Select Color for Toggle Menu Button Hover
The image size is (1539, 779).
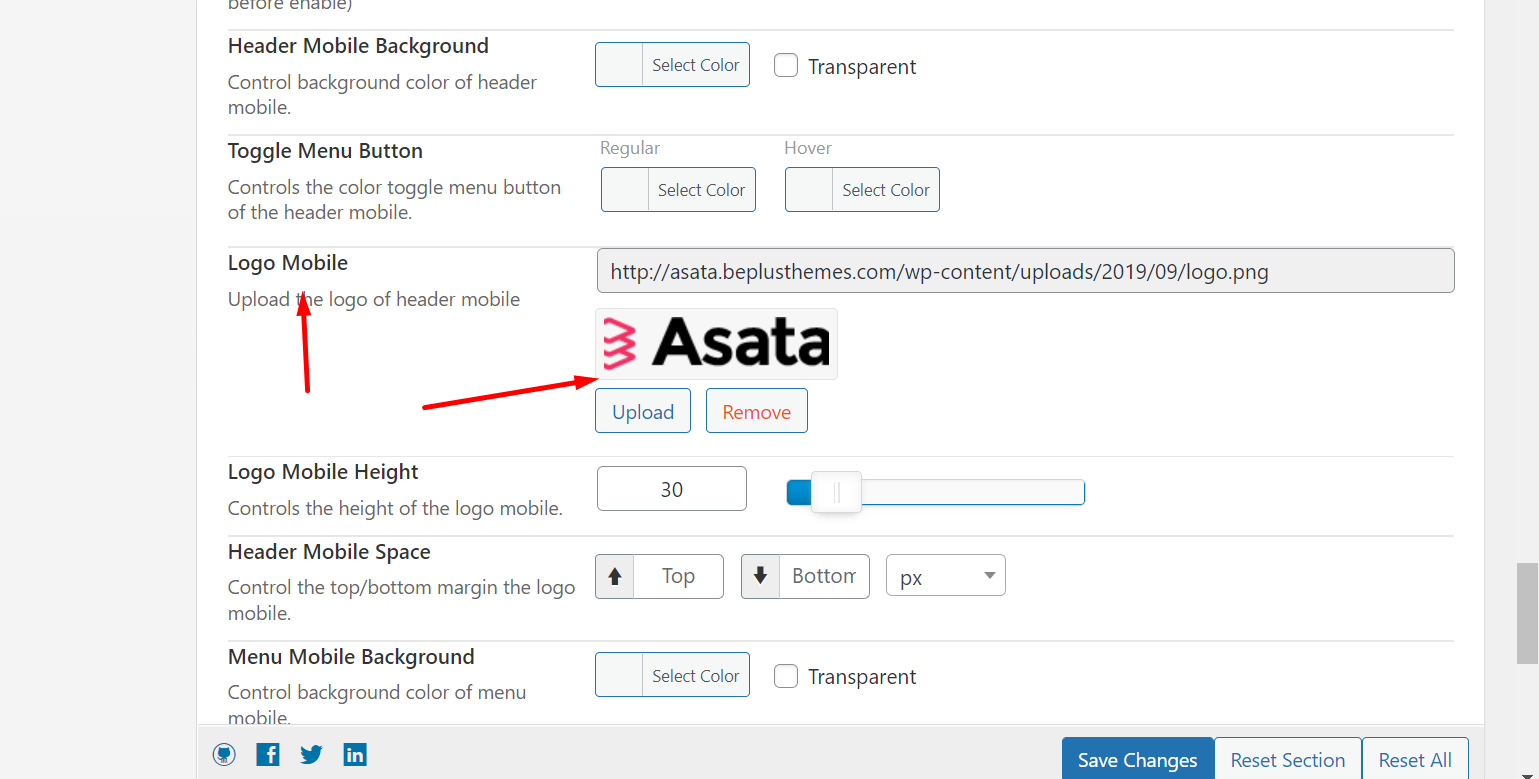click(x=862, y=190)
